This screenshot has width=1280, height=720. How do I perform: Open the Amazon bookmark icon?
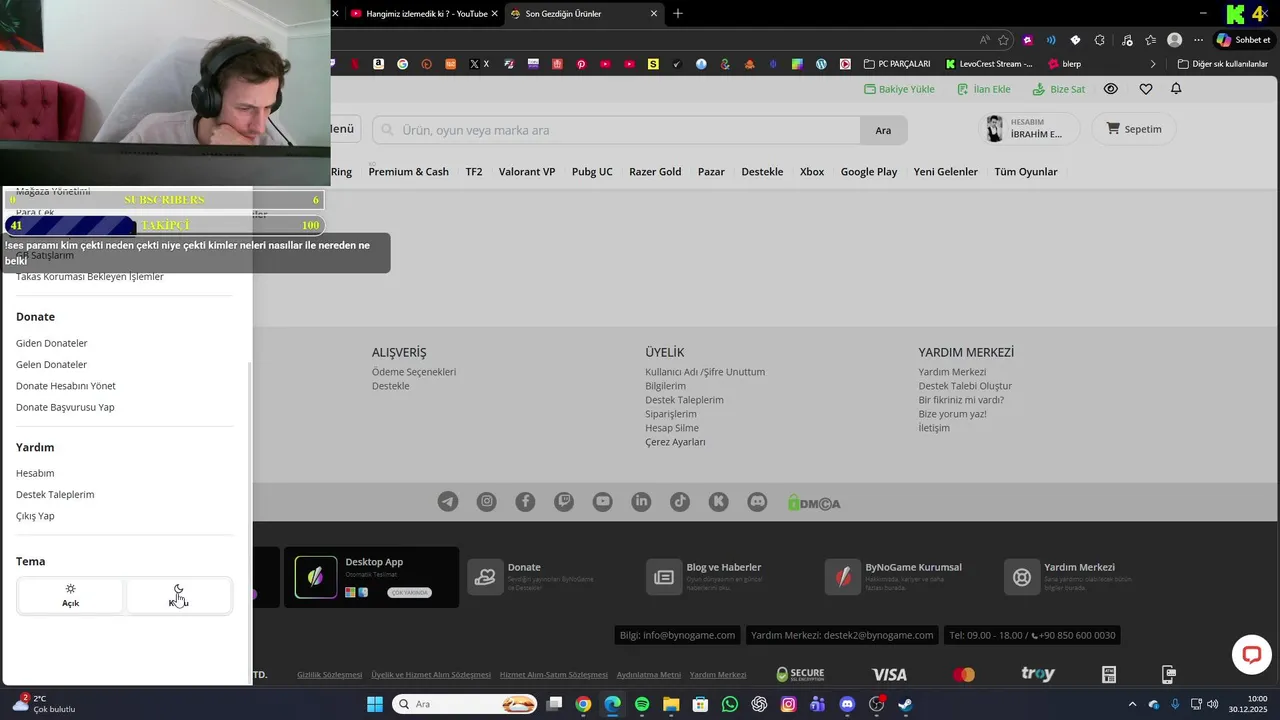coord(378,64)
